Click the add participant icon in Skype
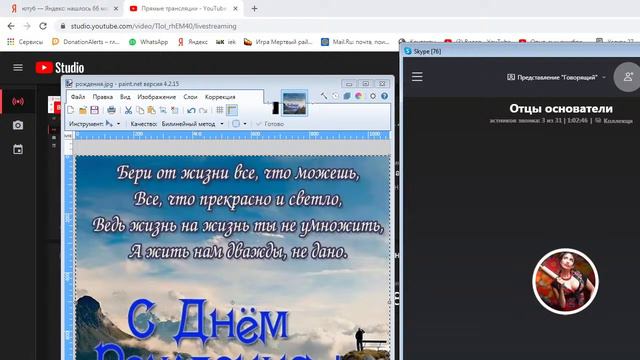The image size is (640, 360). tap(628, 77)
